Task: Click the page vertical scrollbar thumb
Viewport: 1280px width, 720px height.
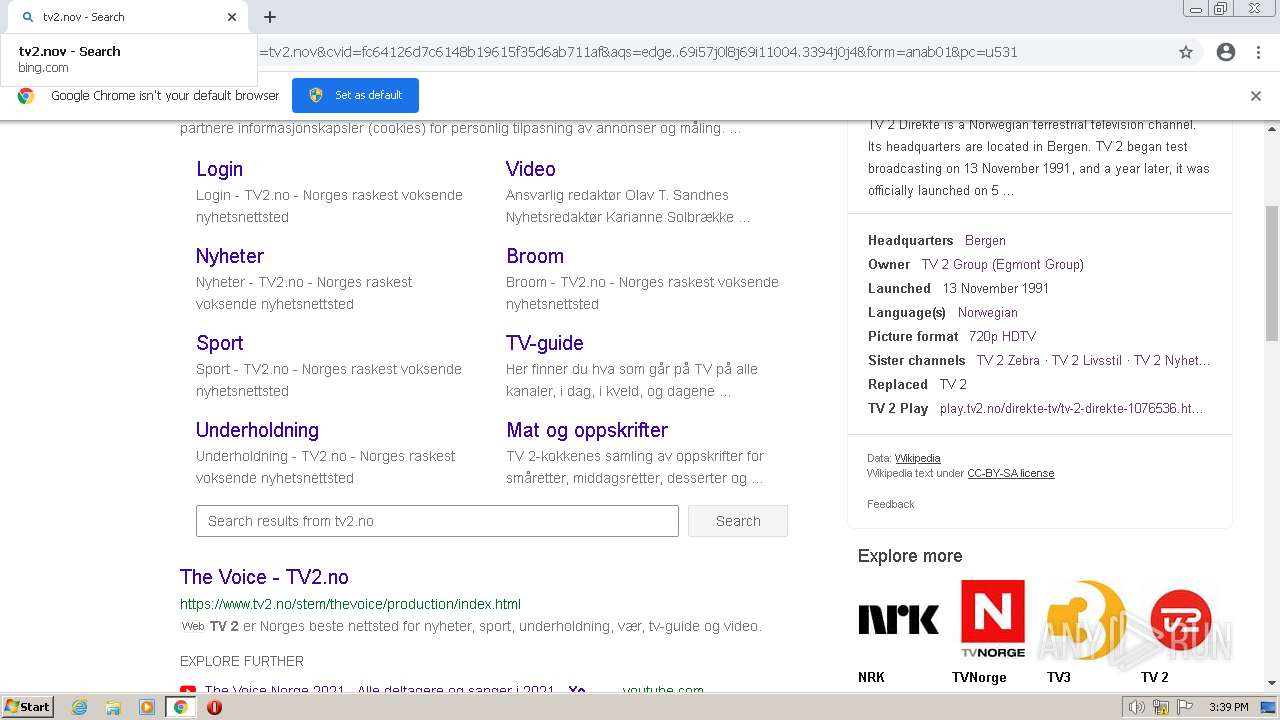Action: 1272,272
